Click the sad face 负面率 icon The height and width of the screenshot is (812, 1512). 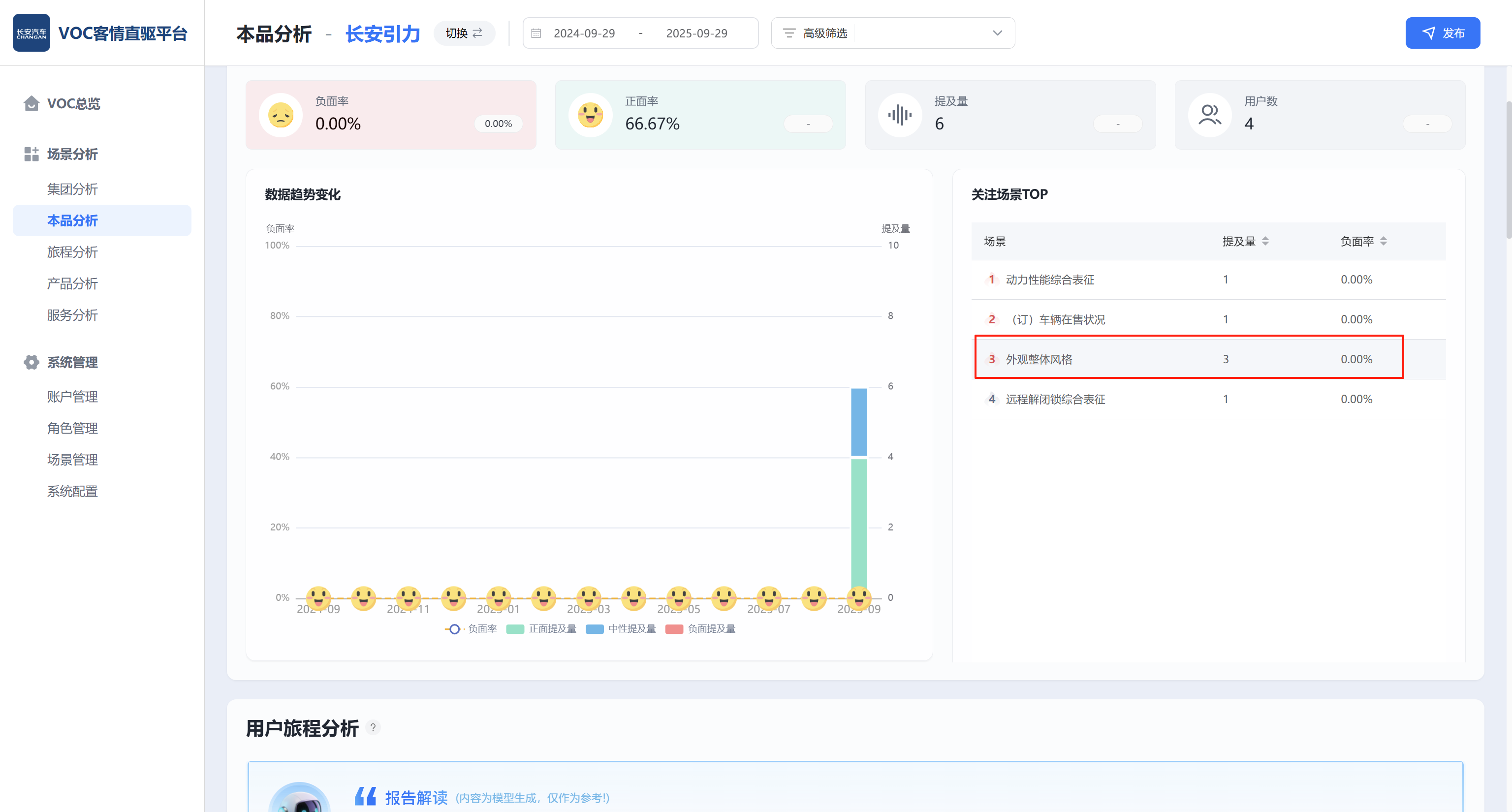click(281, 115)
